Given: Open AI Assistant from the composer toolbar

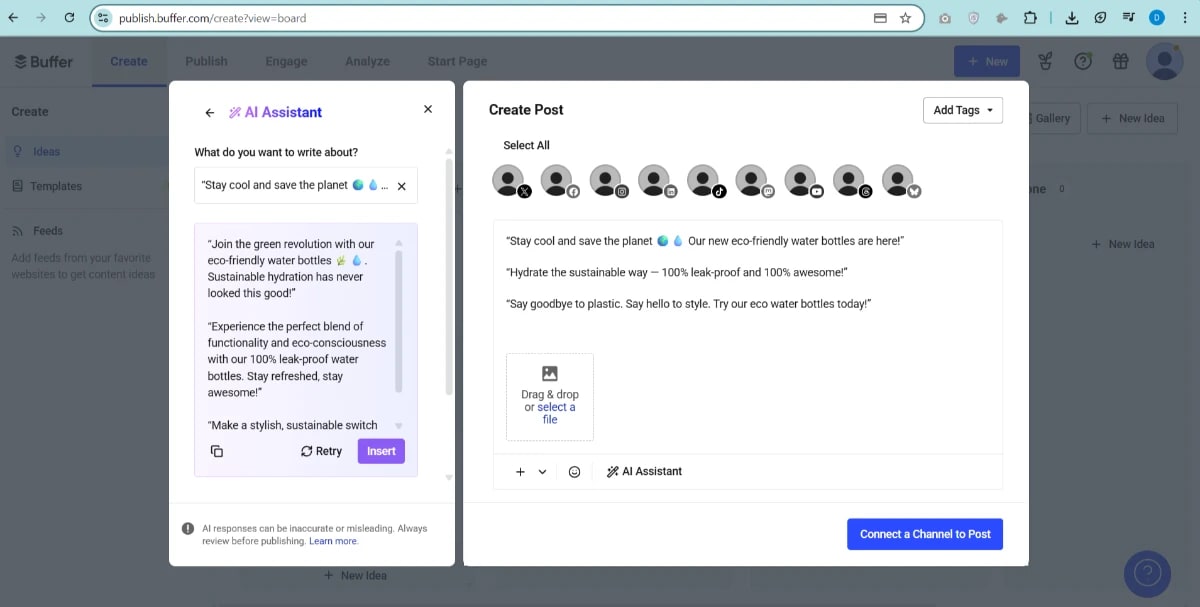Looking at the screenshot, I should pyautogui.click(x=643, y=470).
